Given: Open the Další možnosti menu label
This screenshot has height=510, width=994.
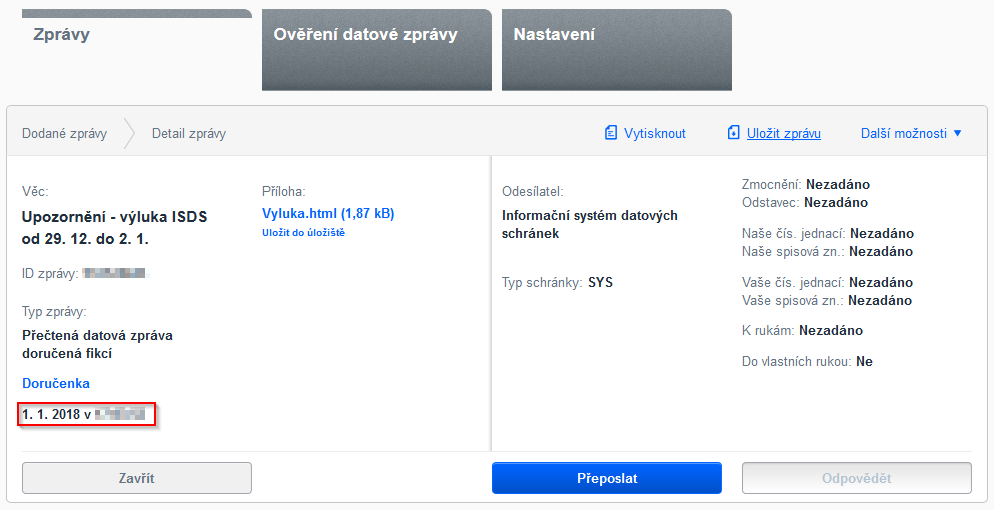Looking at the screenshot, I should (x=903, y=133).
